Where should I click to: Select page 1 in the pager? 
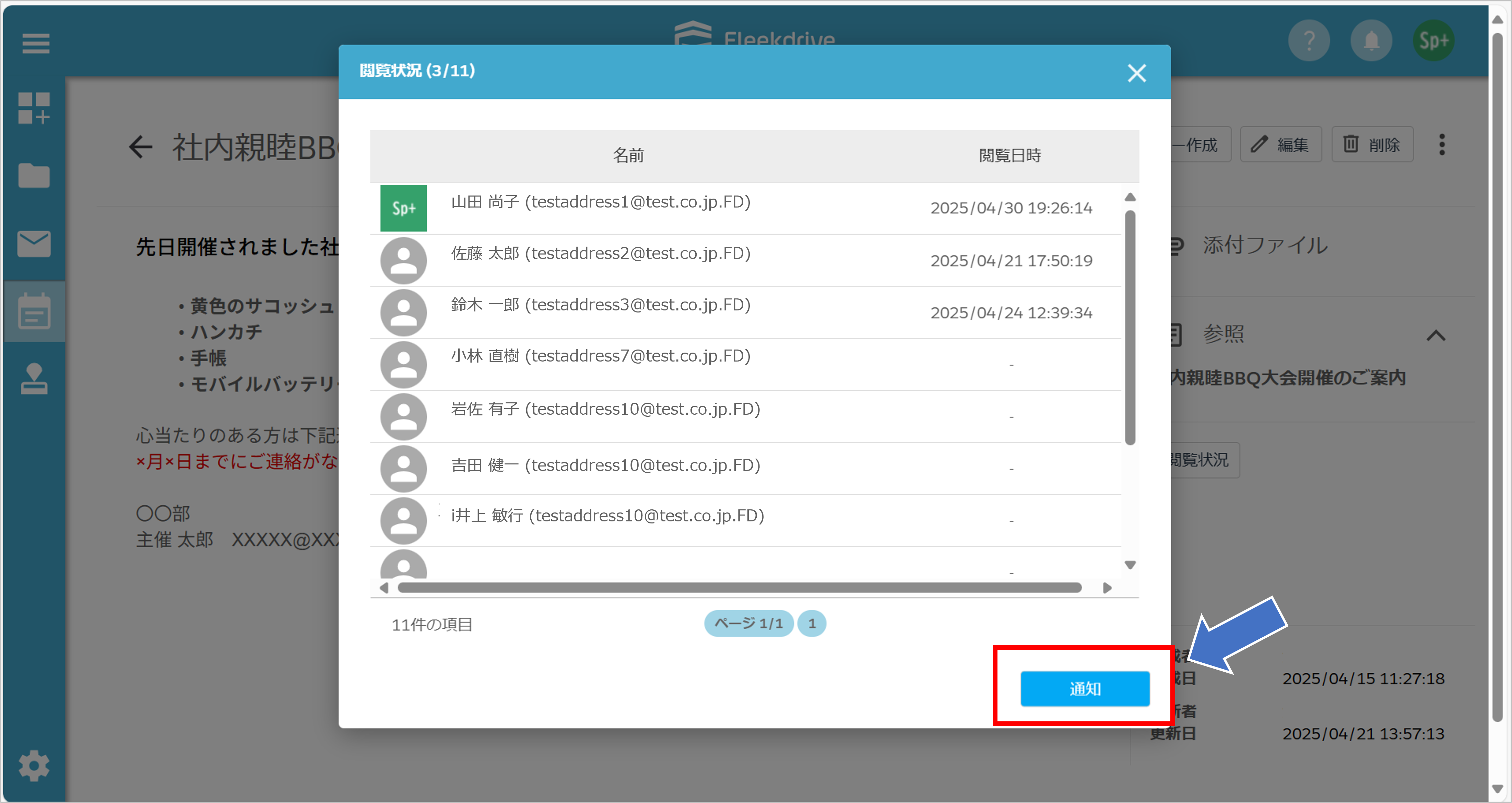tap(812, 623)
